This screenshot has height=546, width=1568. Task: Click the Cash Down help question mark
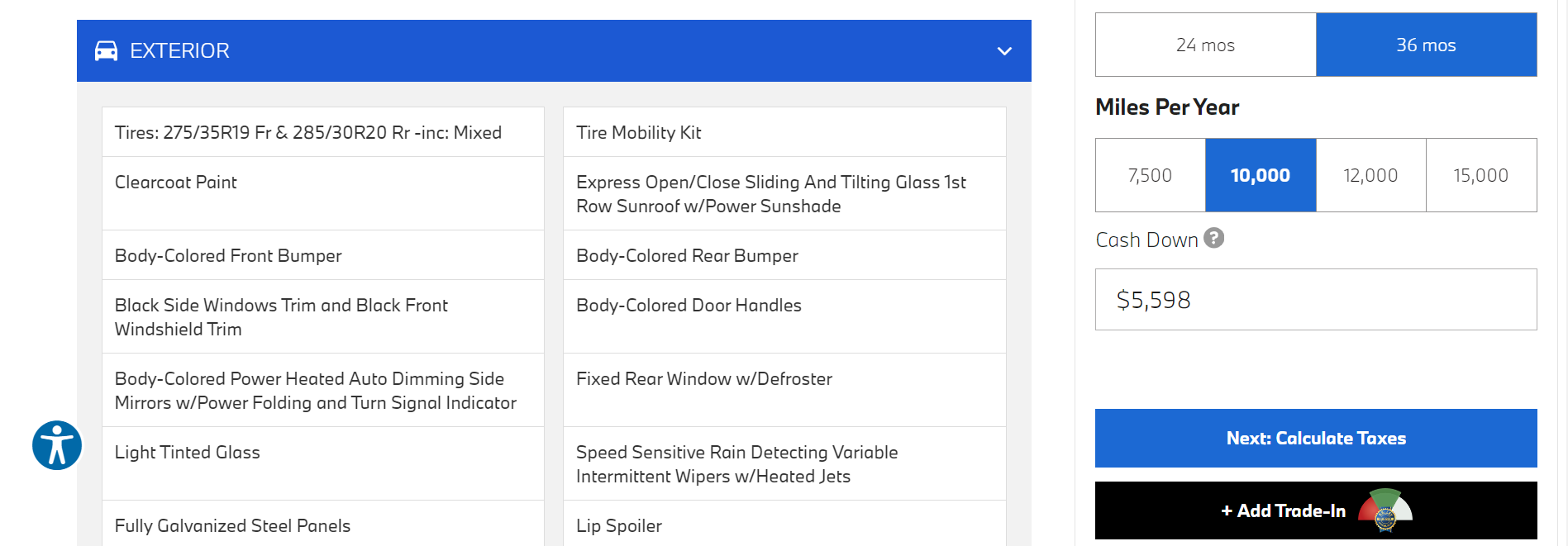point(1213,238)
